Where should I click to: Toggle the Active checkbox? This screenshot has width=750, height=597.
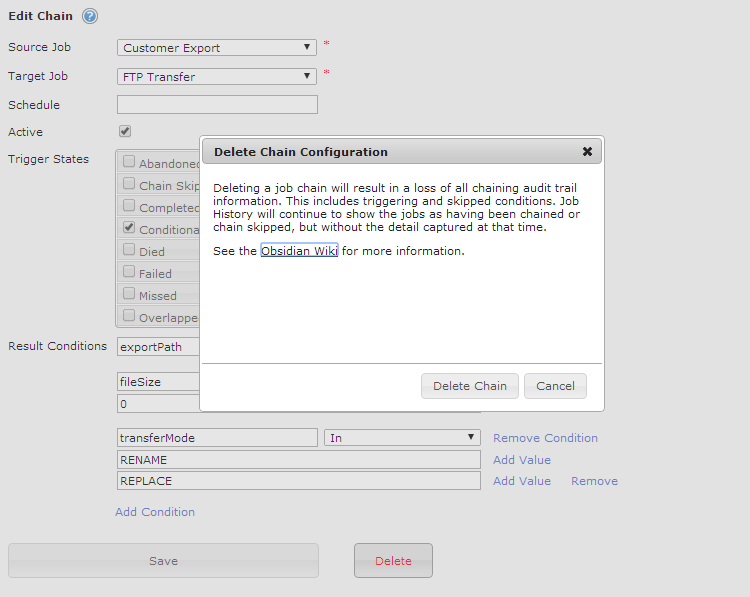pyautogui.click(x=125, y=131)
